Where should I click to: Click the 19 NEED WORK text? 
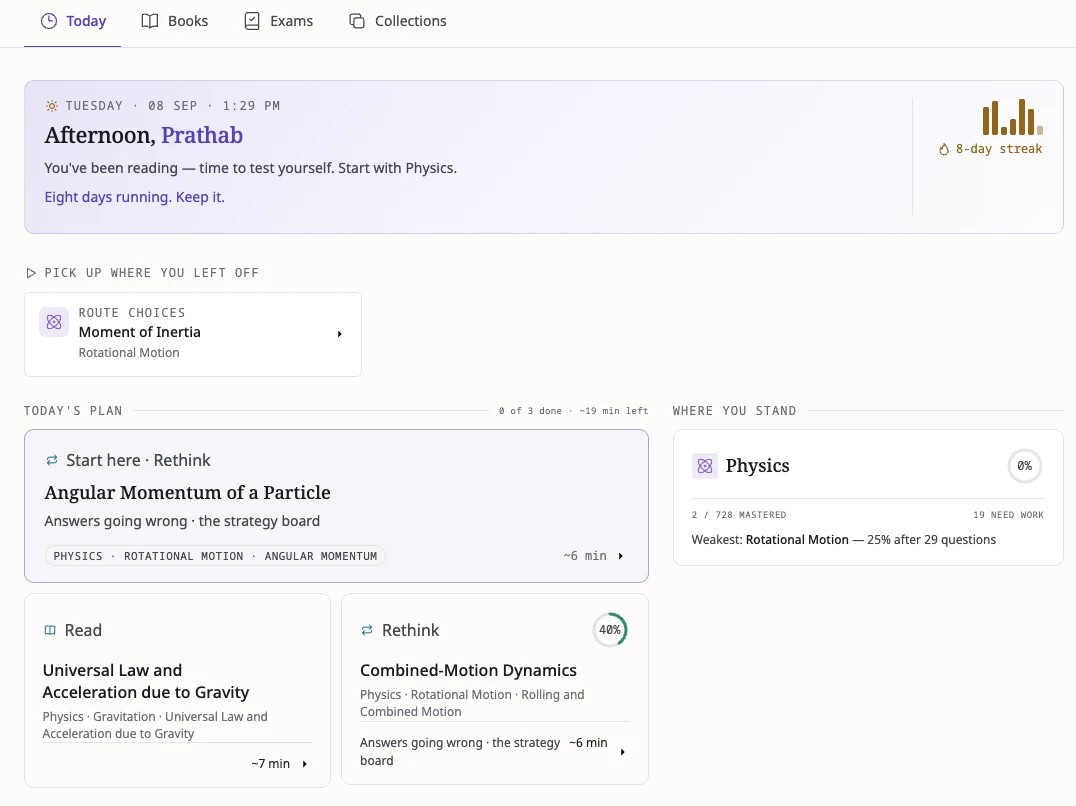1008,515
